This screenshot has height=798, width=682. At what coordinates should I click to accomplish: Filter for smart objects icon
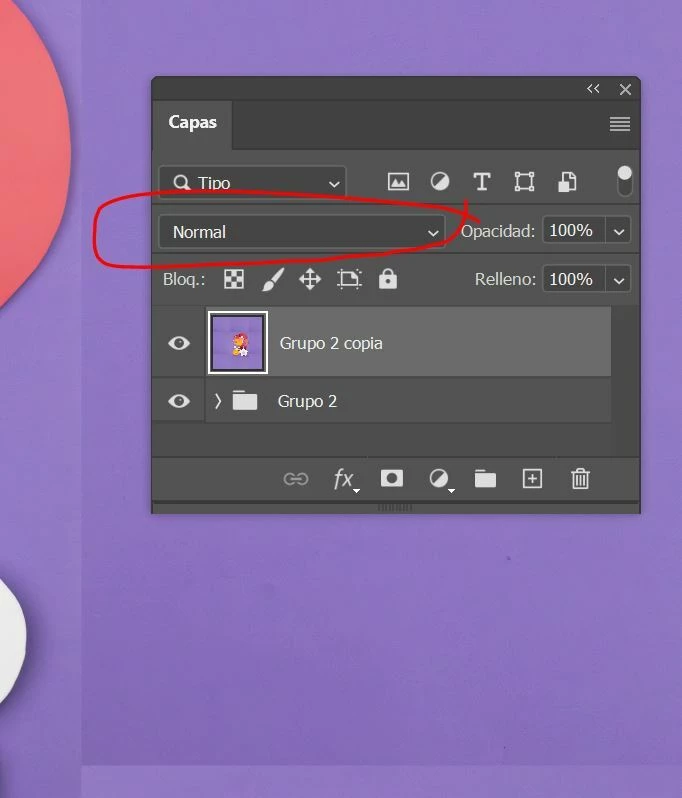[567, 182]
